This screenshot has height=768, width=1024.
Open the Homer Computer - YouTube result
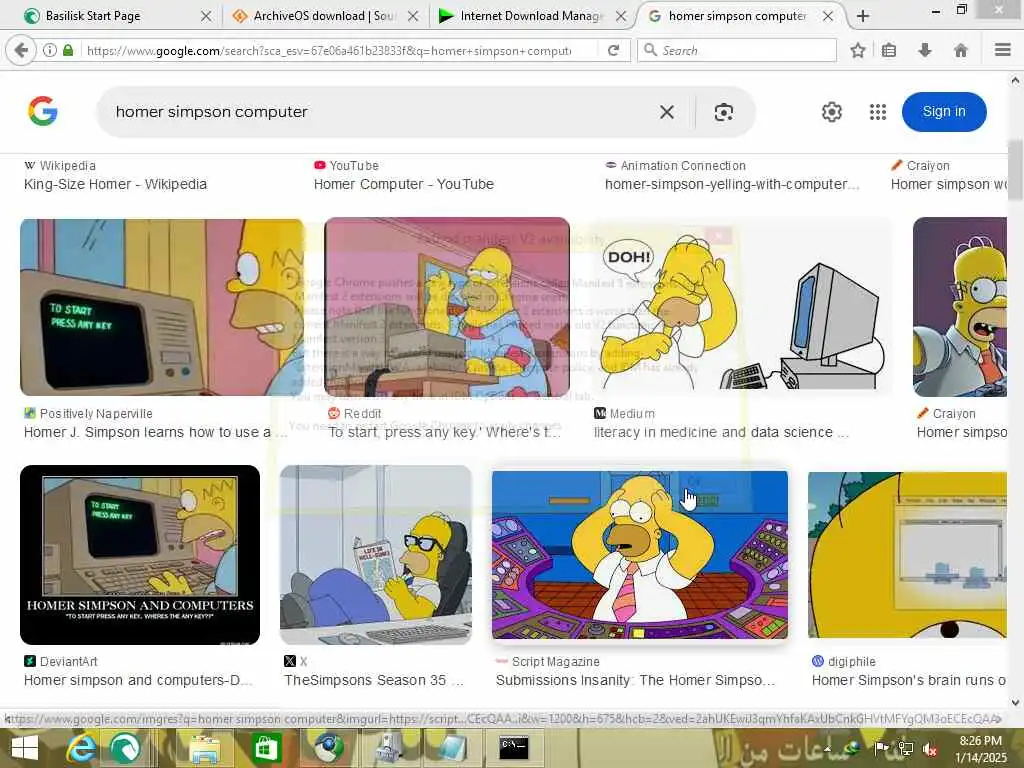tap(404, 184)
